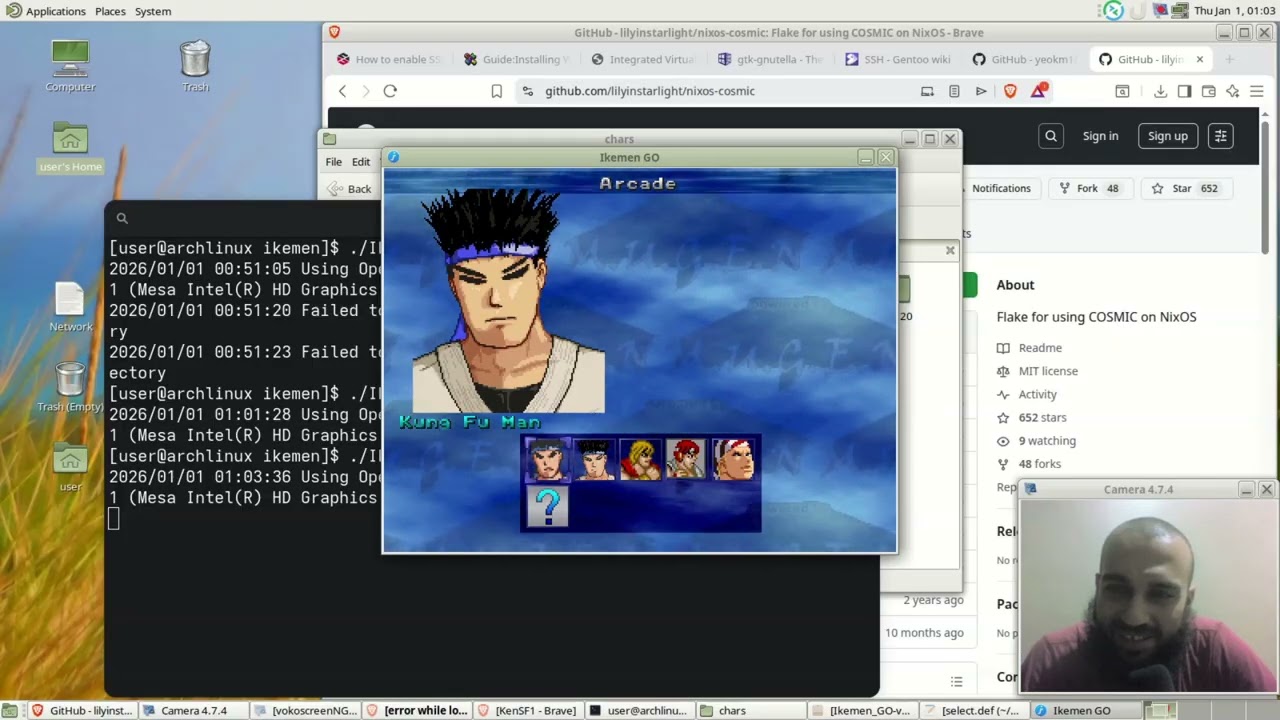
Task: Click the terminal search magnifier icon
Action: click(122, 218)
